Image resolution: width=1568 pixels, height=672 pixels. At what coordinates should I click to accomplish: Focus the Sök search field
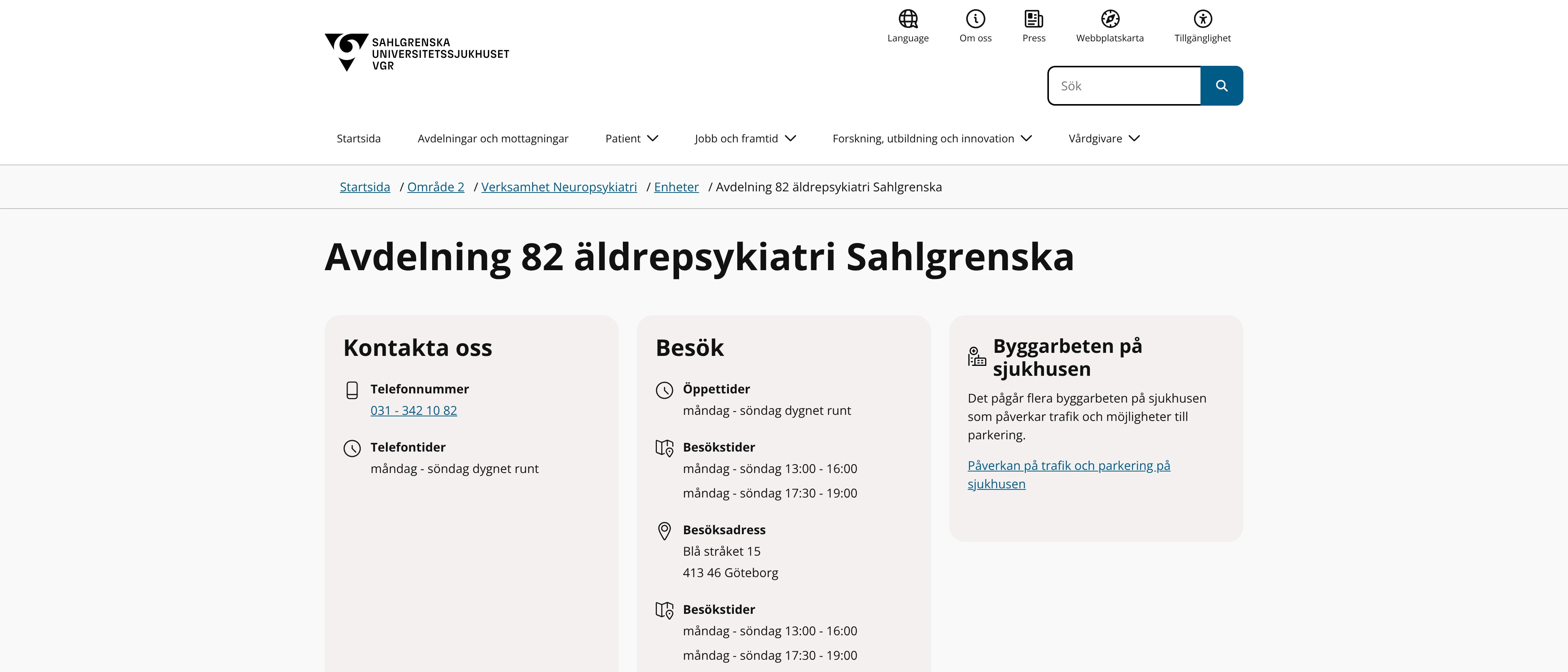point(1124,86)
